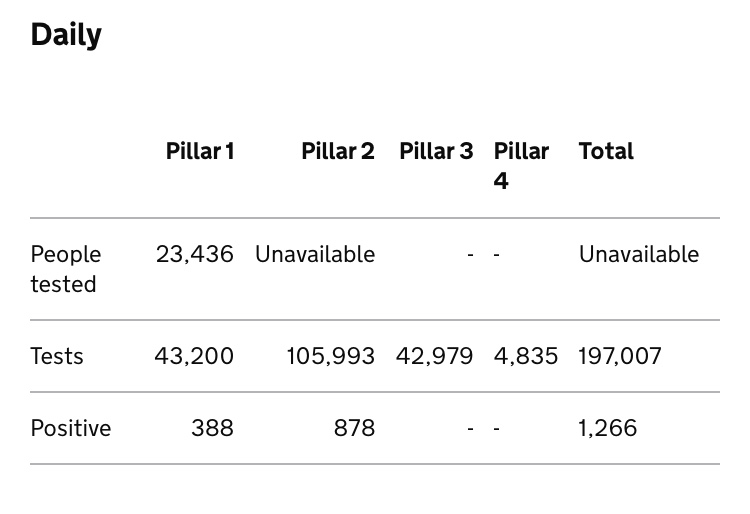Click the Tests row label
750x514 pixels.
57,356
